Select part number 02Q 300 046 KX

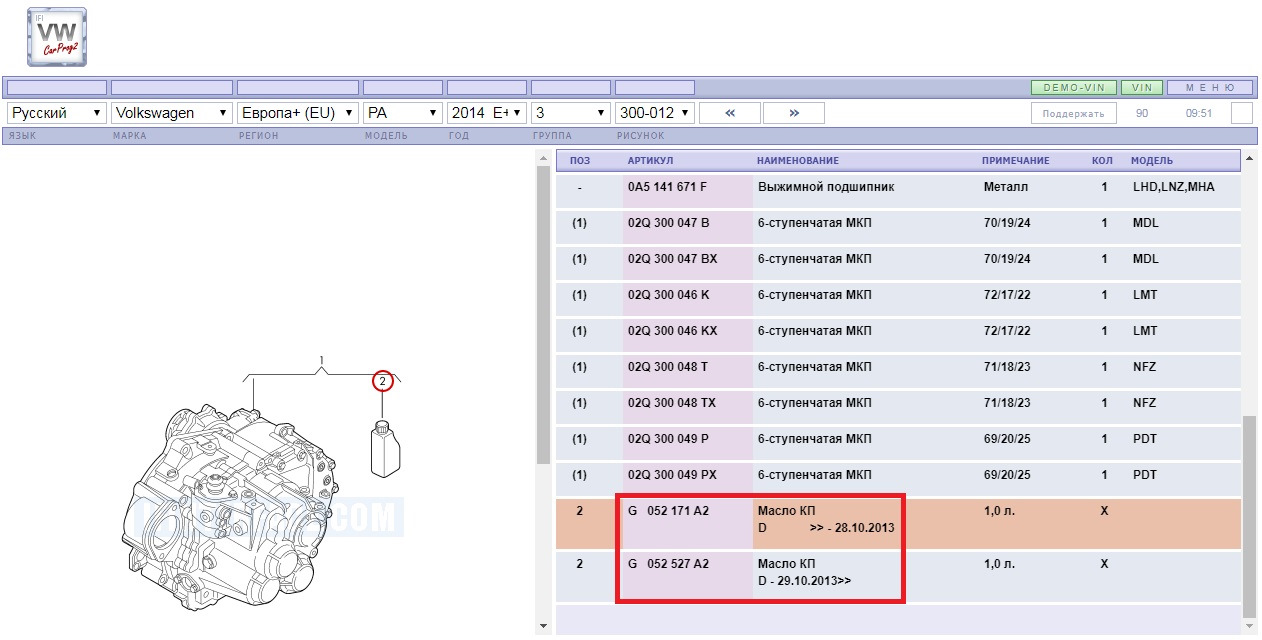point(673,331)
